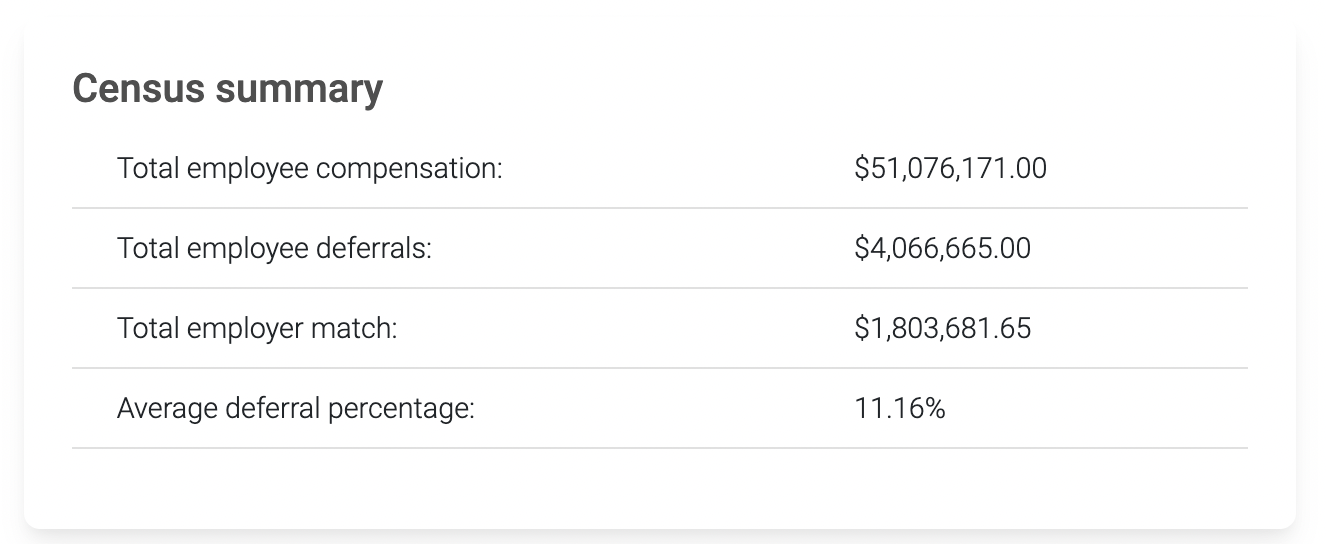
Task: Click the word match in third row
Action: (x=363, y=328)
